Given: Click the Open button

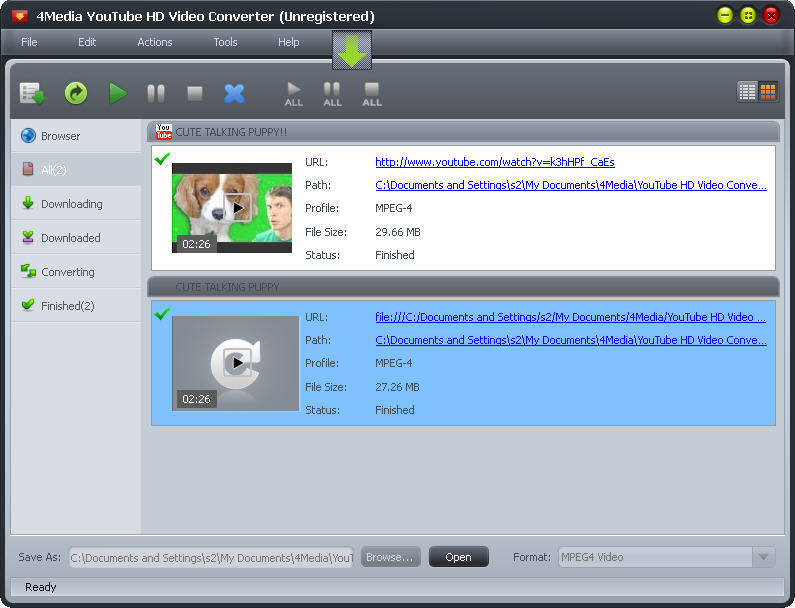Looking at the screenshot, I should coord(458,557).
